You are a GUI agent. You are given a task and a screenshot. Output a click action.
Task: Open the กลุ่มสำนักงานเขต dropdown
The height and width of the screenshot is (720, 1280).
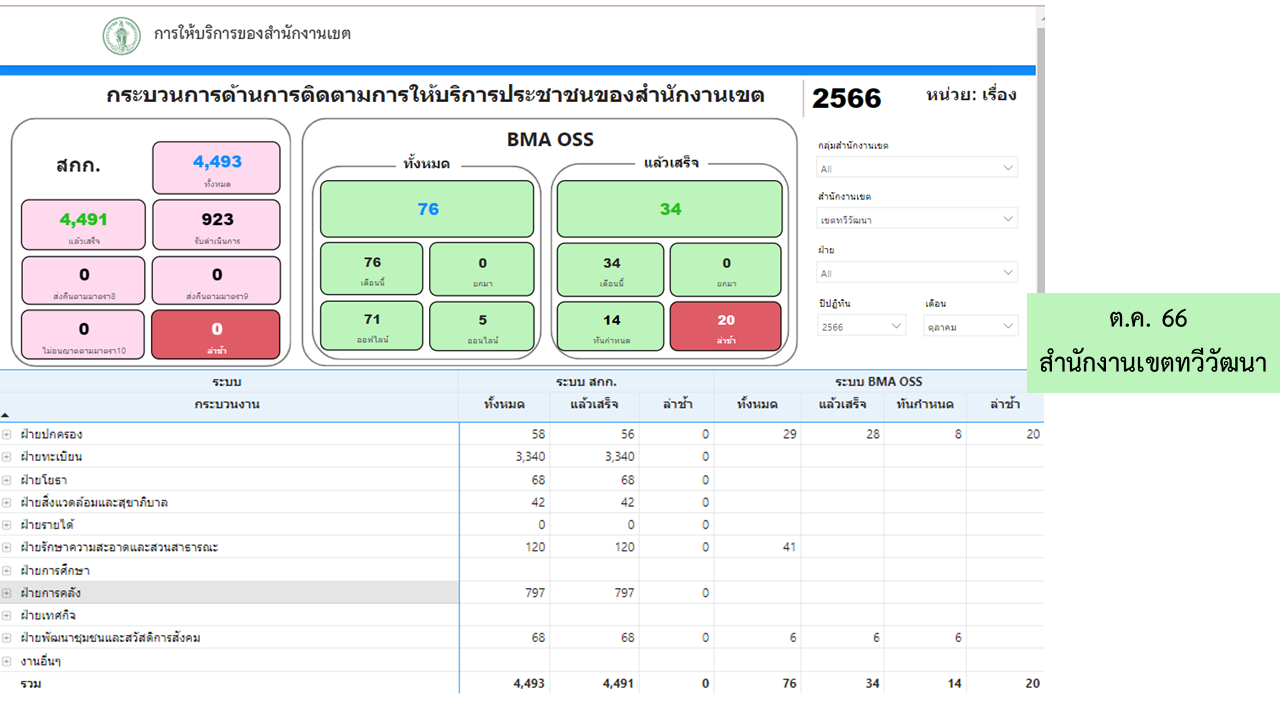tap(917, 169)
